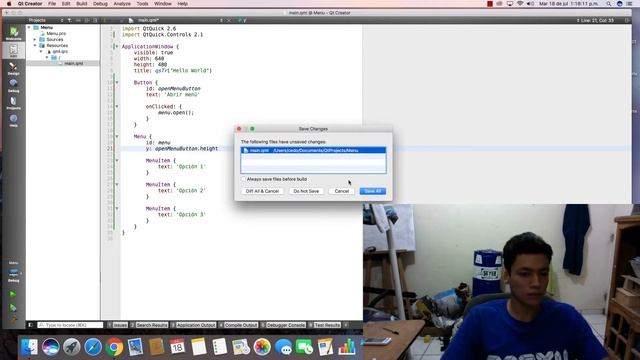Viewport: 640px width, 360px height.
Task: Enable Always save files before build
Action: 244,179
